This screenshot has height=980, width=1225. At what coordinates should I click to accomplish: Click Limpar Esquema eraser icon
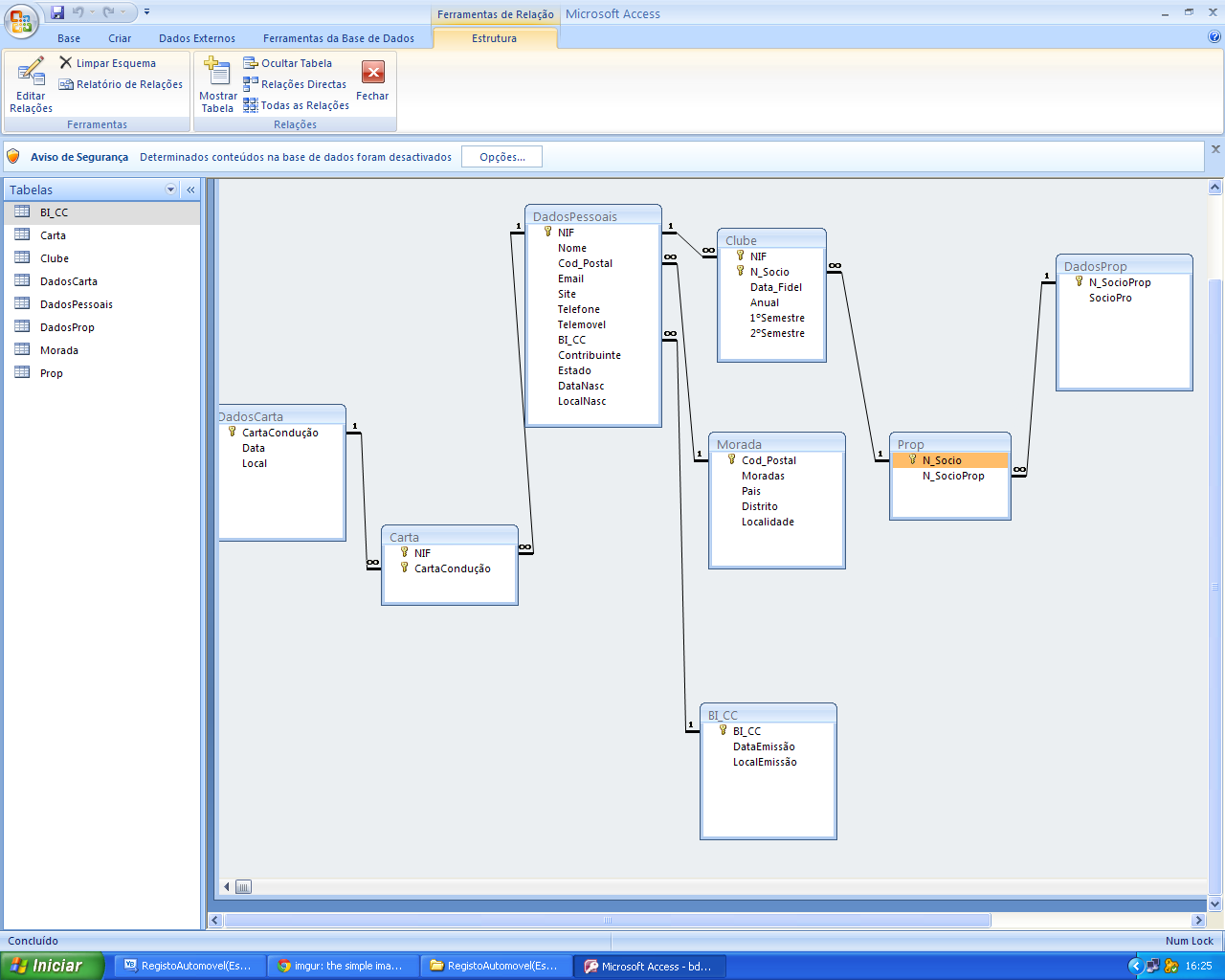66,63
